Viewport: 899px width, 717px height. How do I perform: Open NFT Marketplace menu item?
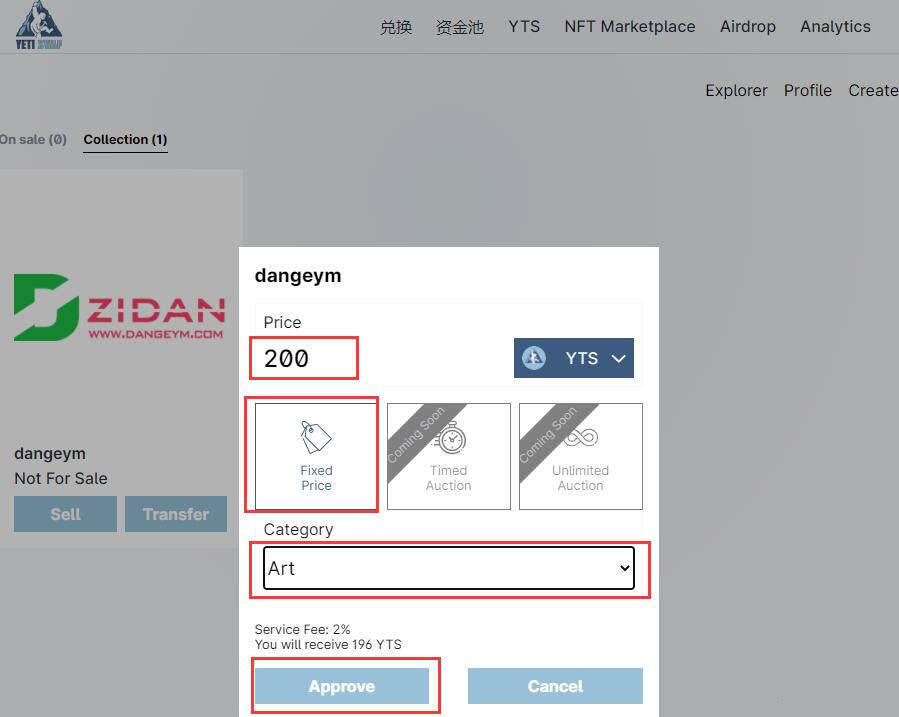(x=630, y=26)
